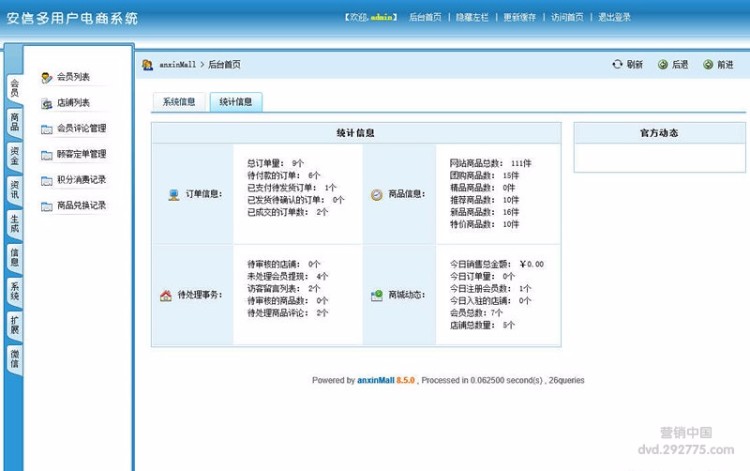Click the 会员总数 row
Screen dimensions: 750x471
tap(476, 313)
